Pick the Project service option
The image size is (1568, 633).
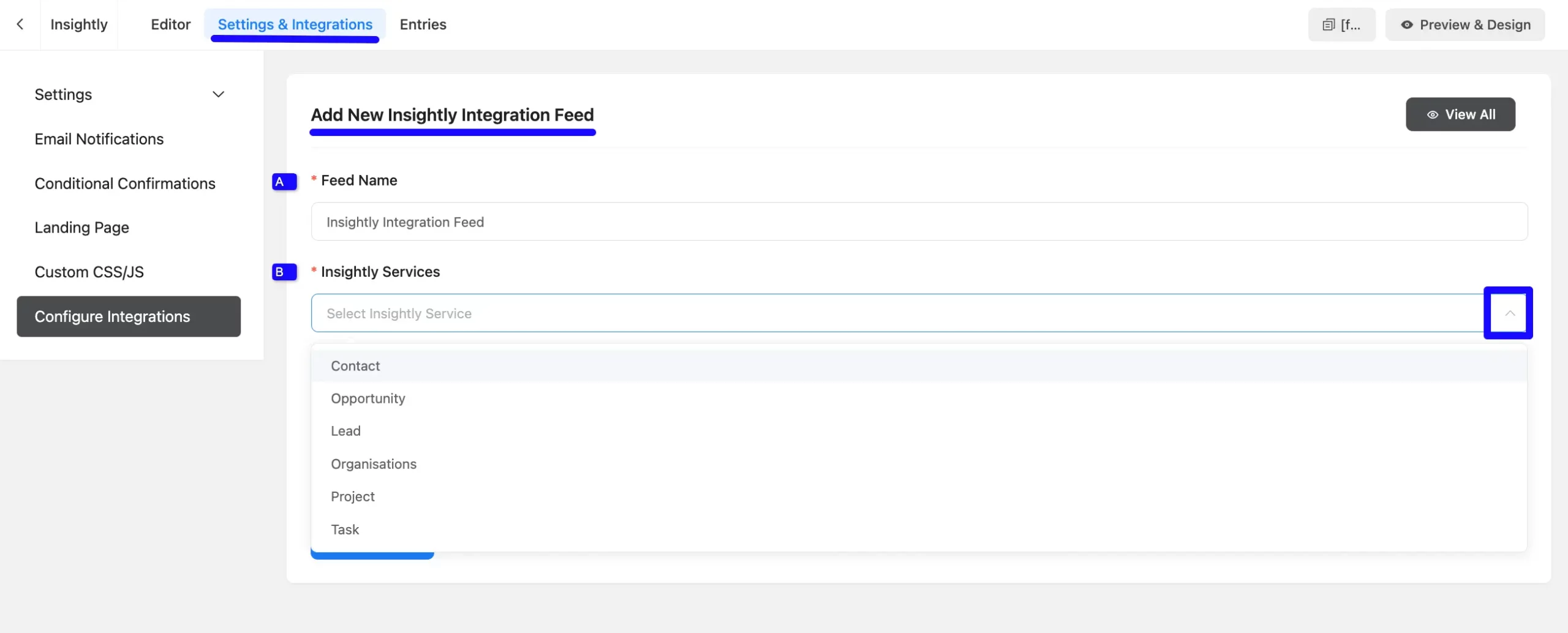[x=919, y=496]
